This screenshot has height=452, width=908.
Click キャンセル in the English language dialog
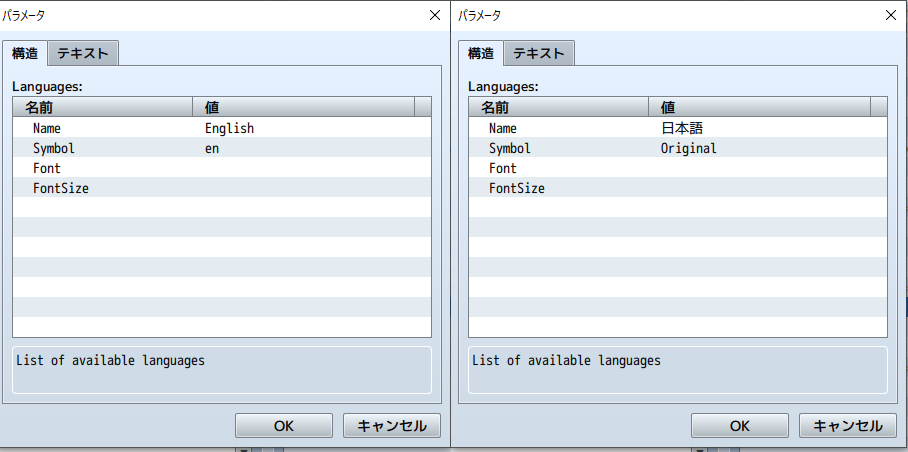tap(391, 425)
